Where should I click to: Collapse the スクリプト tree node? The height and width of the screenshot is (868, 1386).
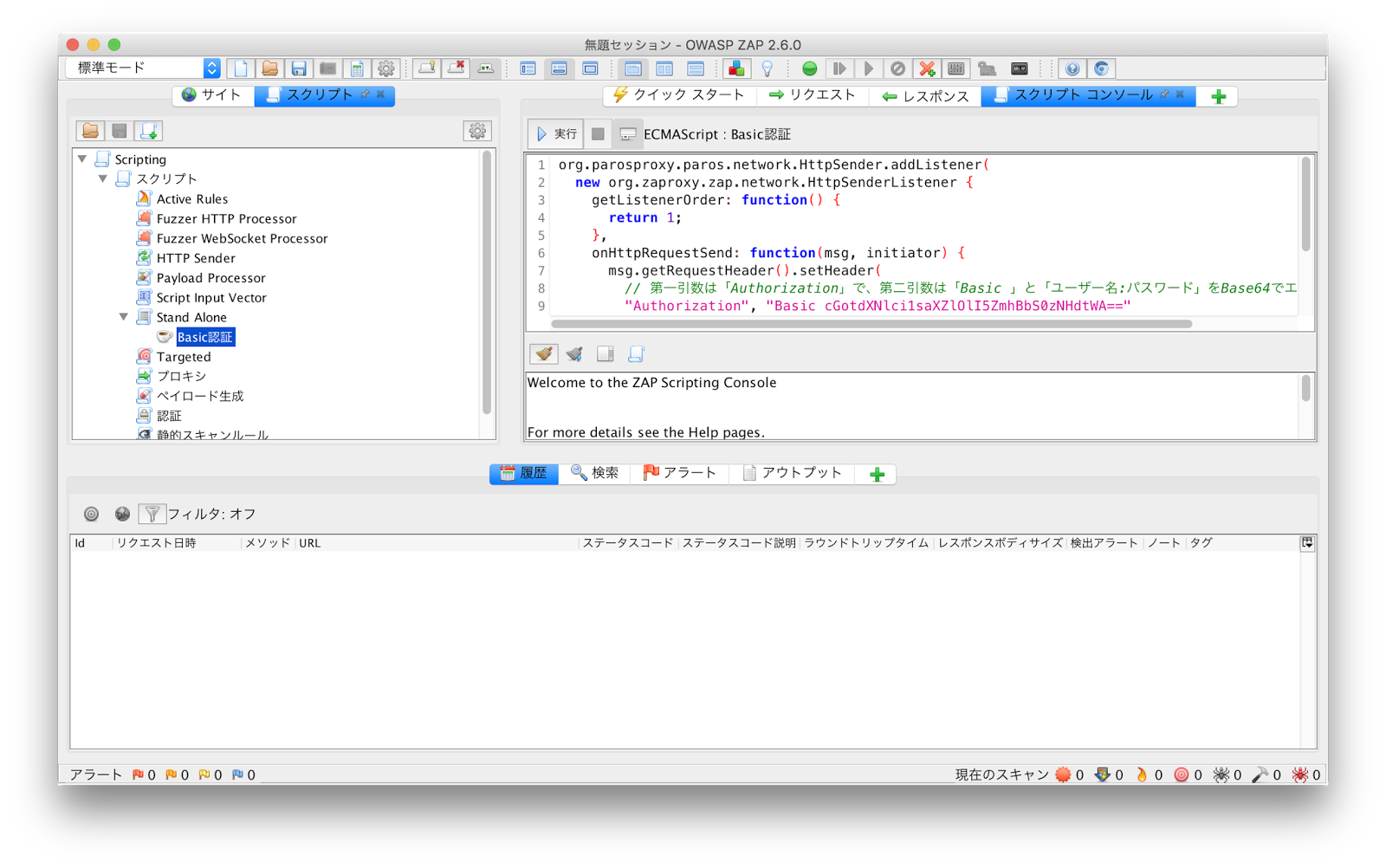[103, 178]
